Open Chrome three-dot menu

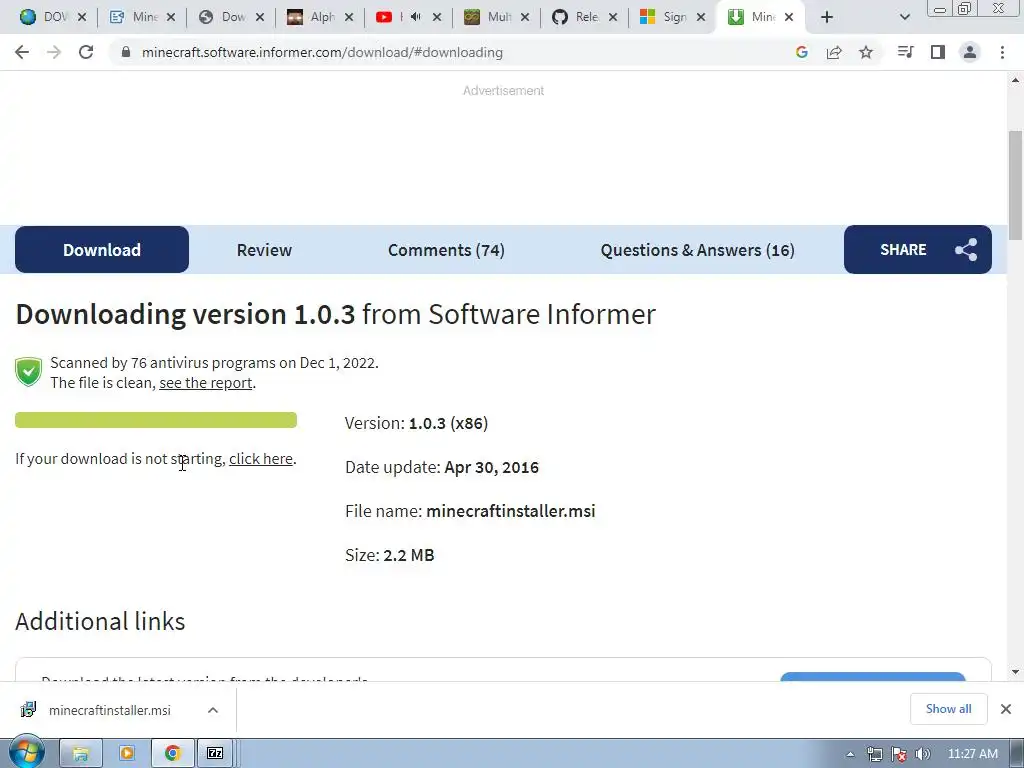tap(1002, 52)
